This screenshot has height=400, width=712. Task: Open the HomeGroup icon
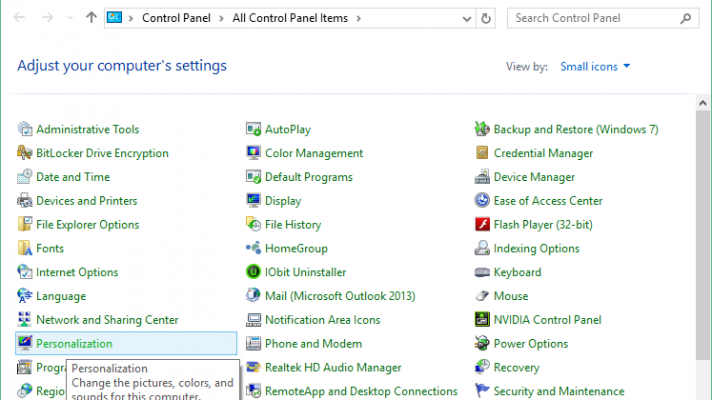point(254,248)
